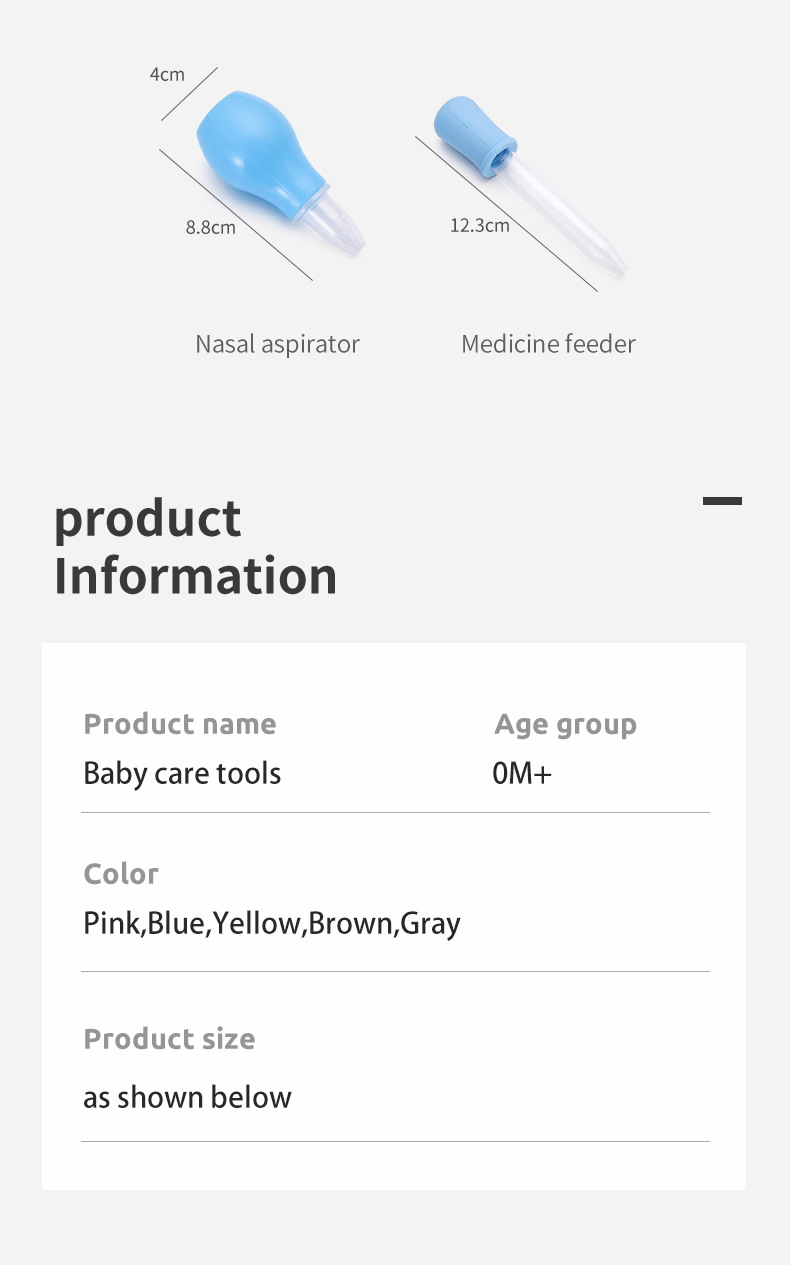Click the dark dash mark beside heading

tap(722, 501)
